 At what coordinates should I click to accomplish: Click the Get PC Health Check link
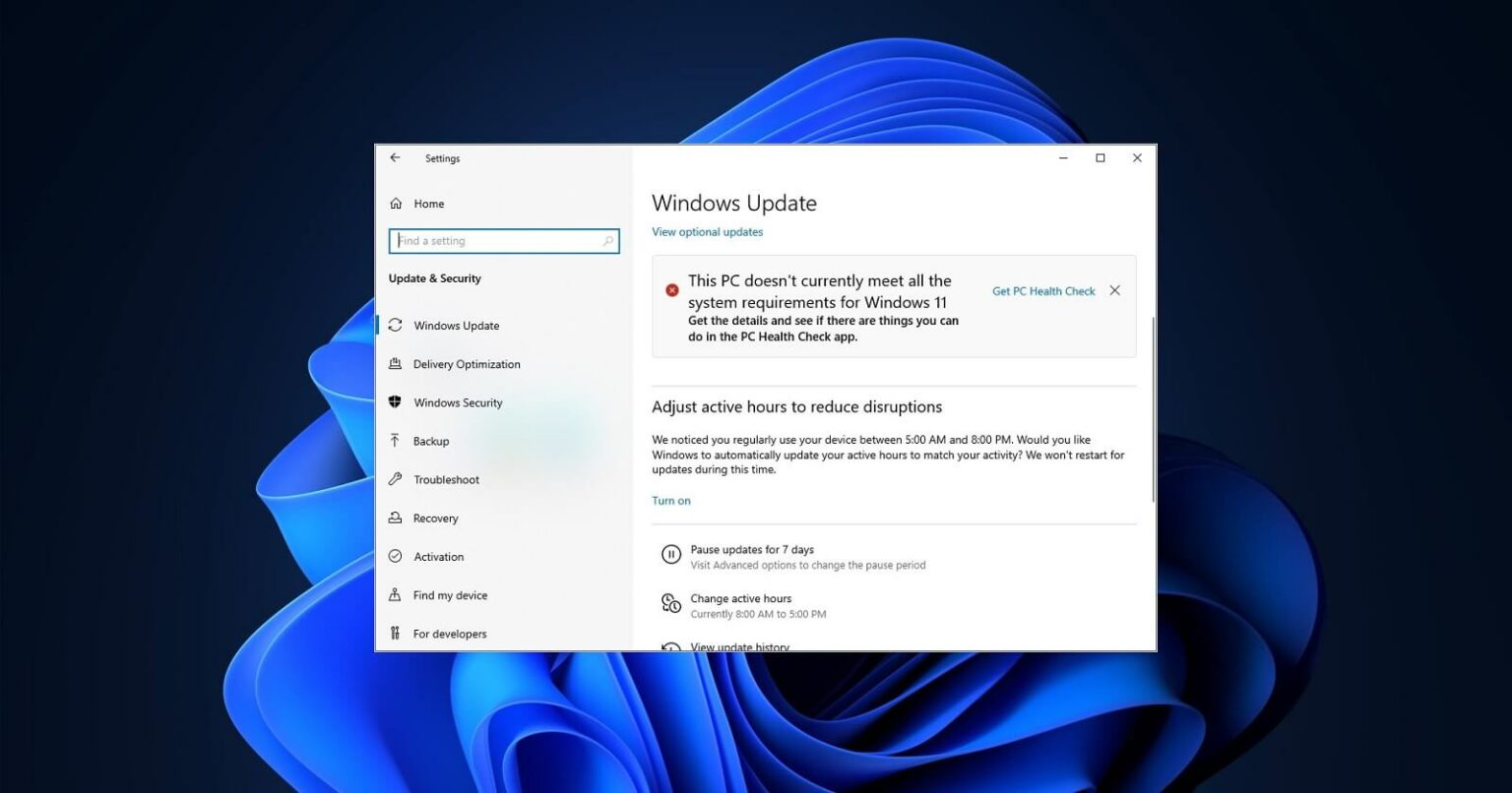click(1043, 290)
